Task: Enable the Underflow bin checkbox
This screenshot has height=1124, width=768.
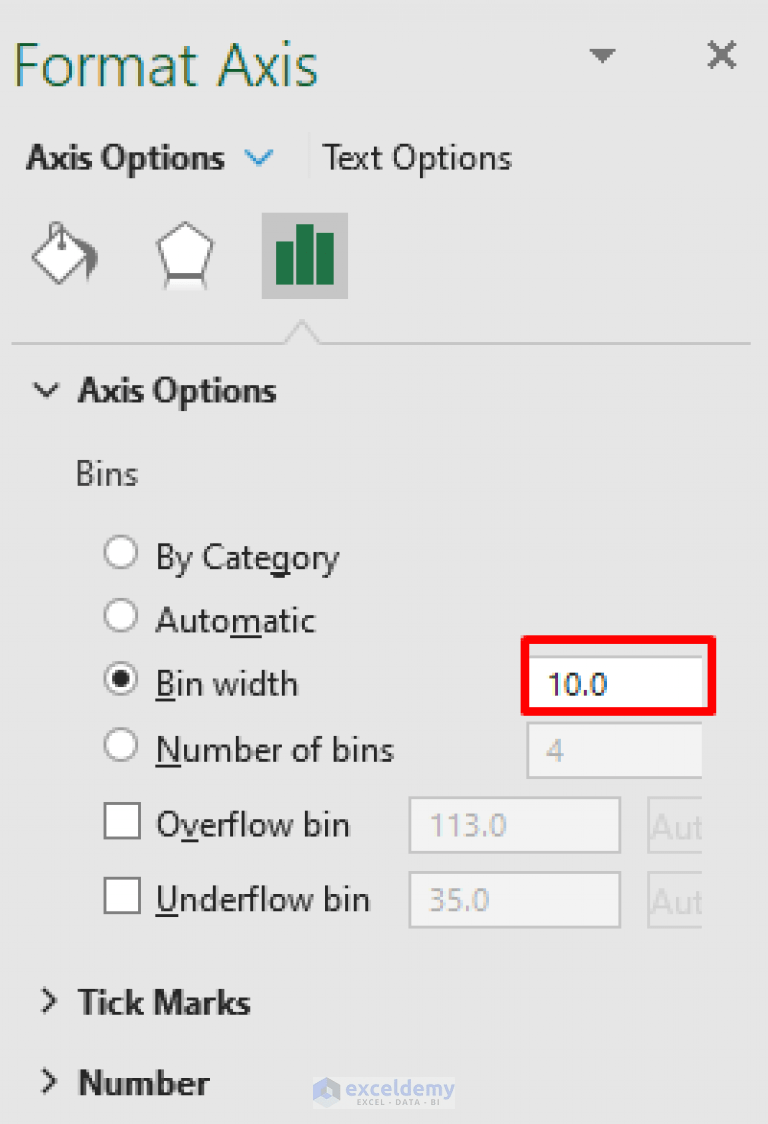Action: click(121, 896)
